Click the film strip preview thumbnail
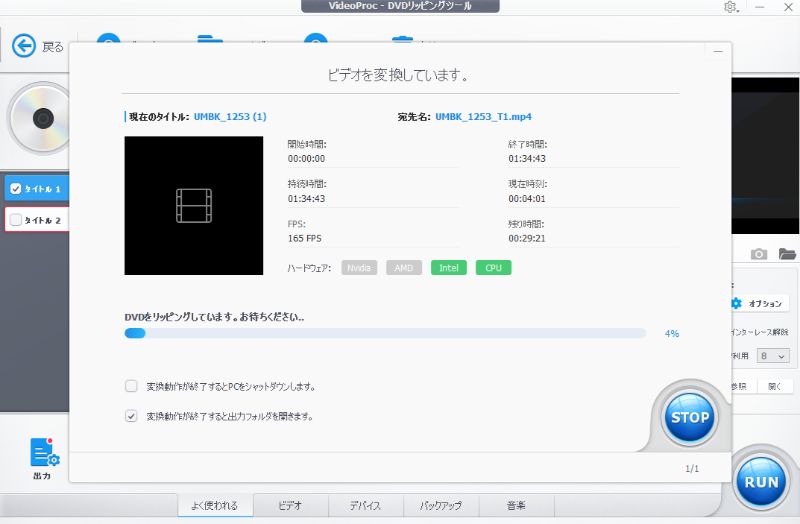Screen dimensions: 800x524 (x=194, y=206)
